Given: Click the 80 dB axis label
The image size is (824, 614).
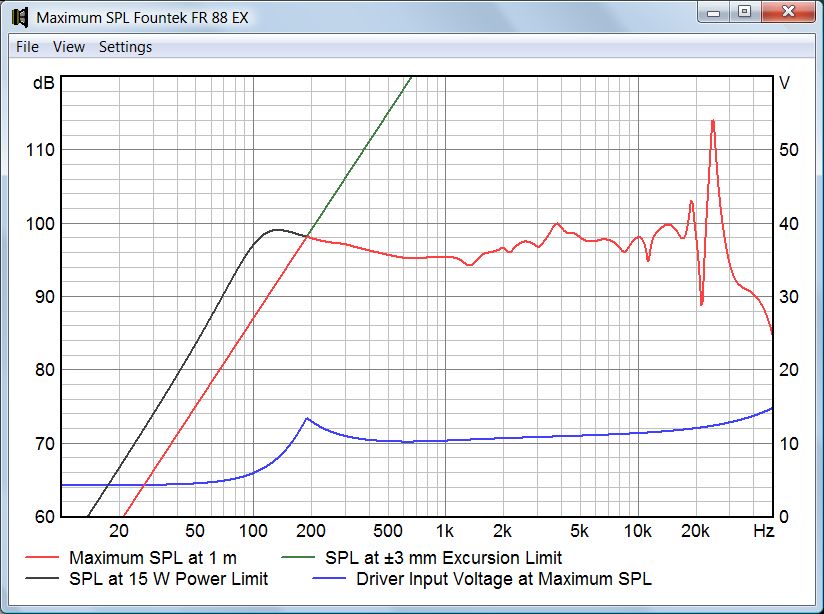Looking at the screenshot, I should click(45, 370).
